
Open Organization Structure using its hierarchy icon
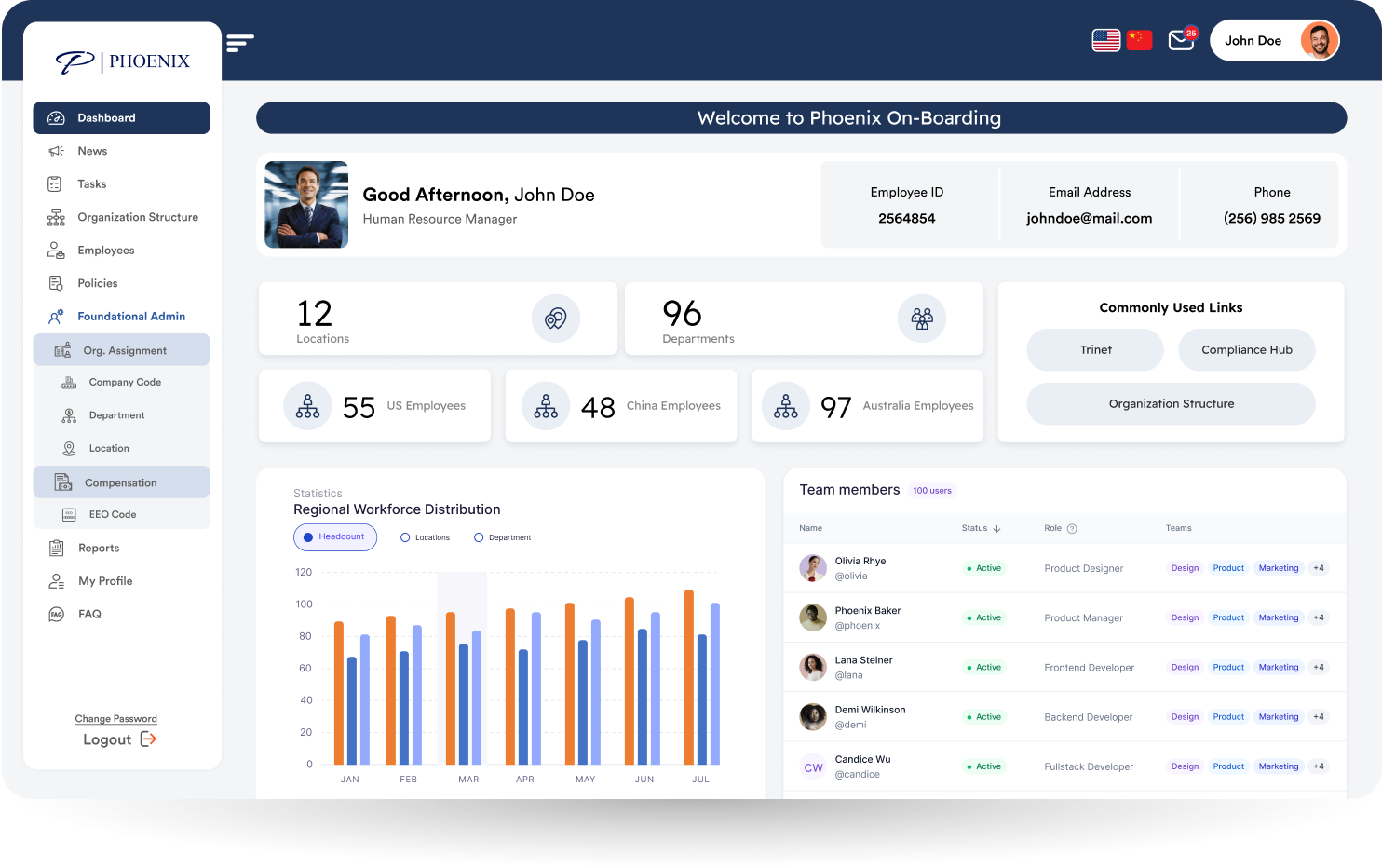56,217
